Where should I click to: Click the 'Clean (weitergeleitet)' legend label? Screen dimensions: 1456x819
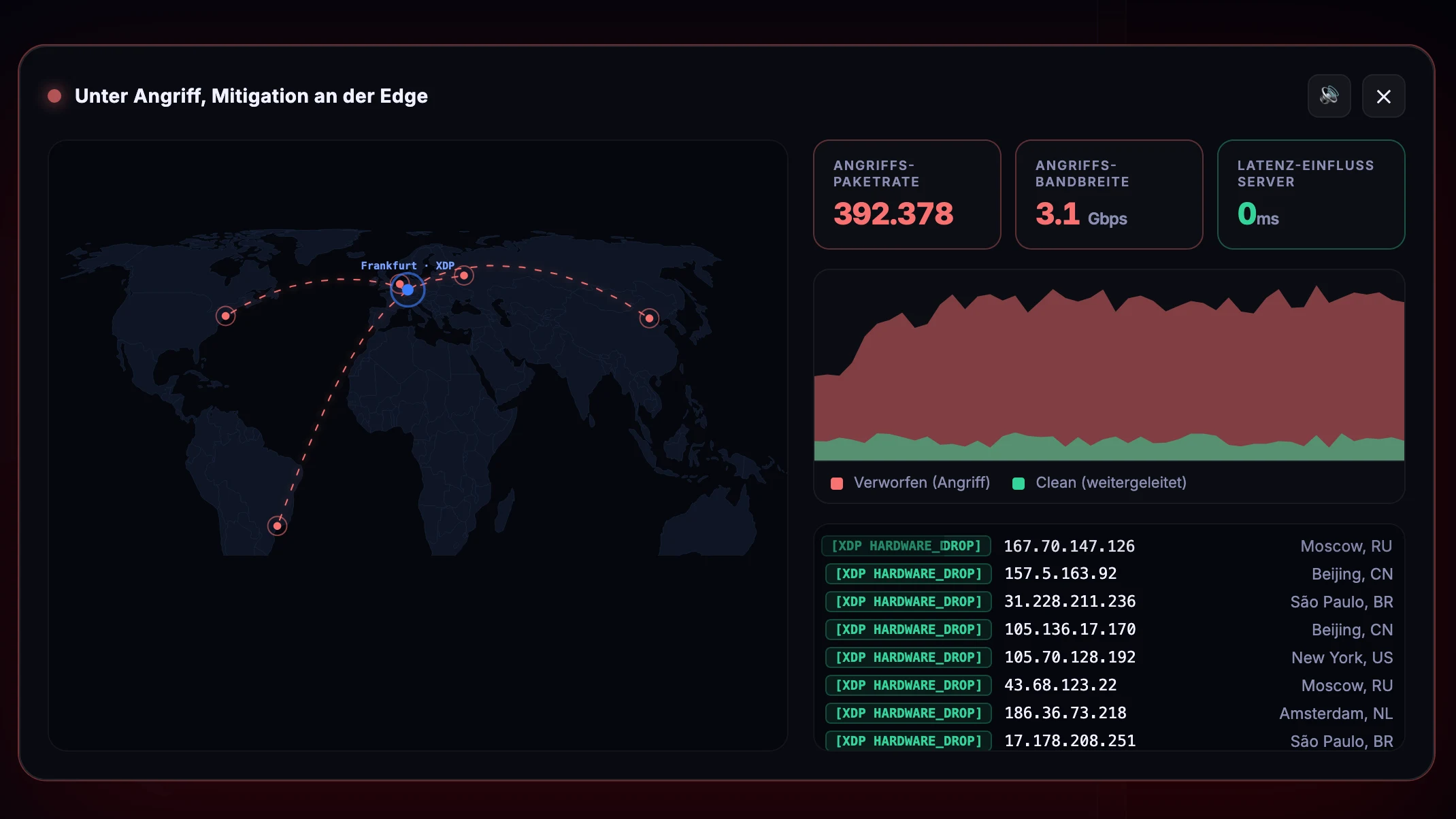(1111, 483)
